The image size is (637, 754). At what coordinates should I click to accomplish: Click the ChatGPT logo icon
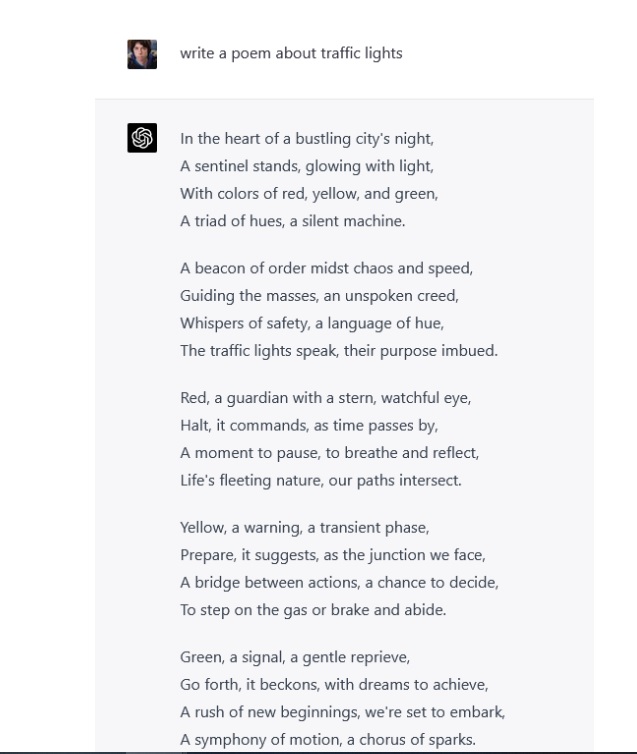click(142, 138)
